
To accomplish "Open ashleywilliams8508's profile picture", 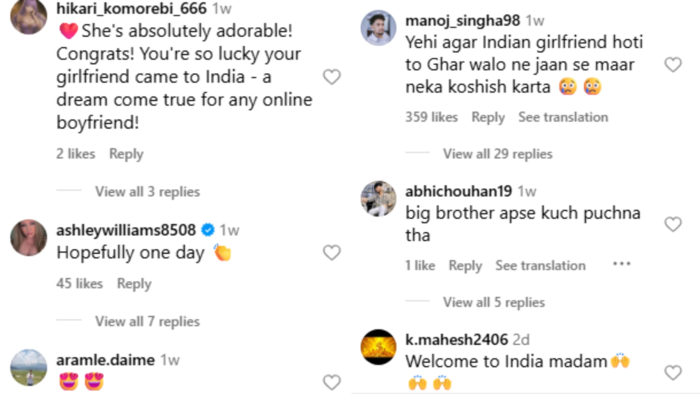I will click(x=29, y=237).
